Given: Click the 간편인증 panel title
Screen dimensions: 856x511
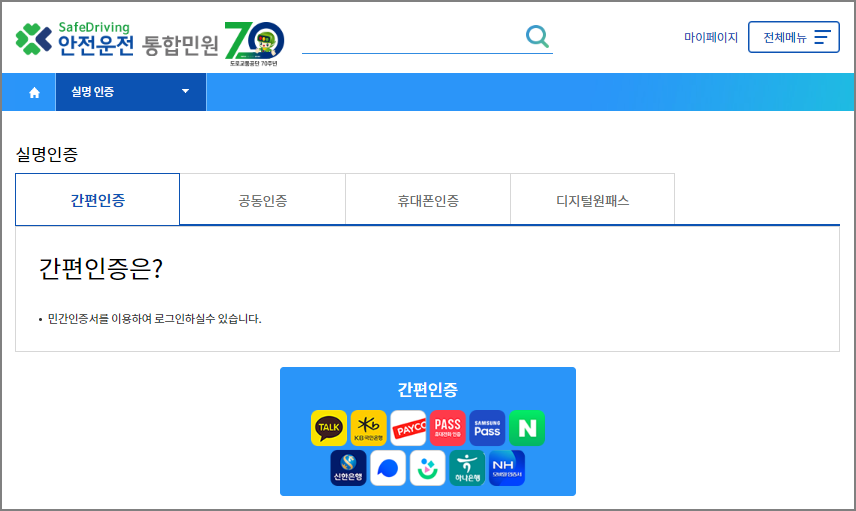Looking at the screenshot, I should pyautogui.click(x=427, y=390).
